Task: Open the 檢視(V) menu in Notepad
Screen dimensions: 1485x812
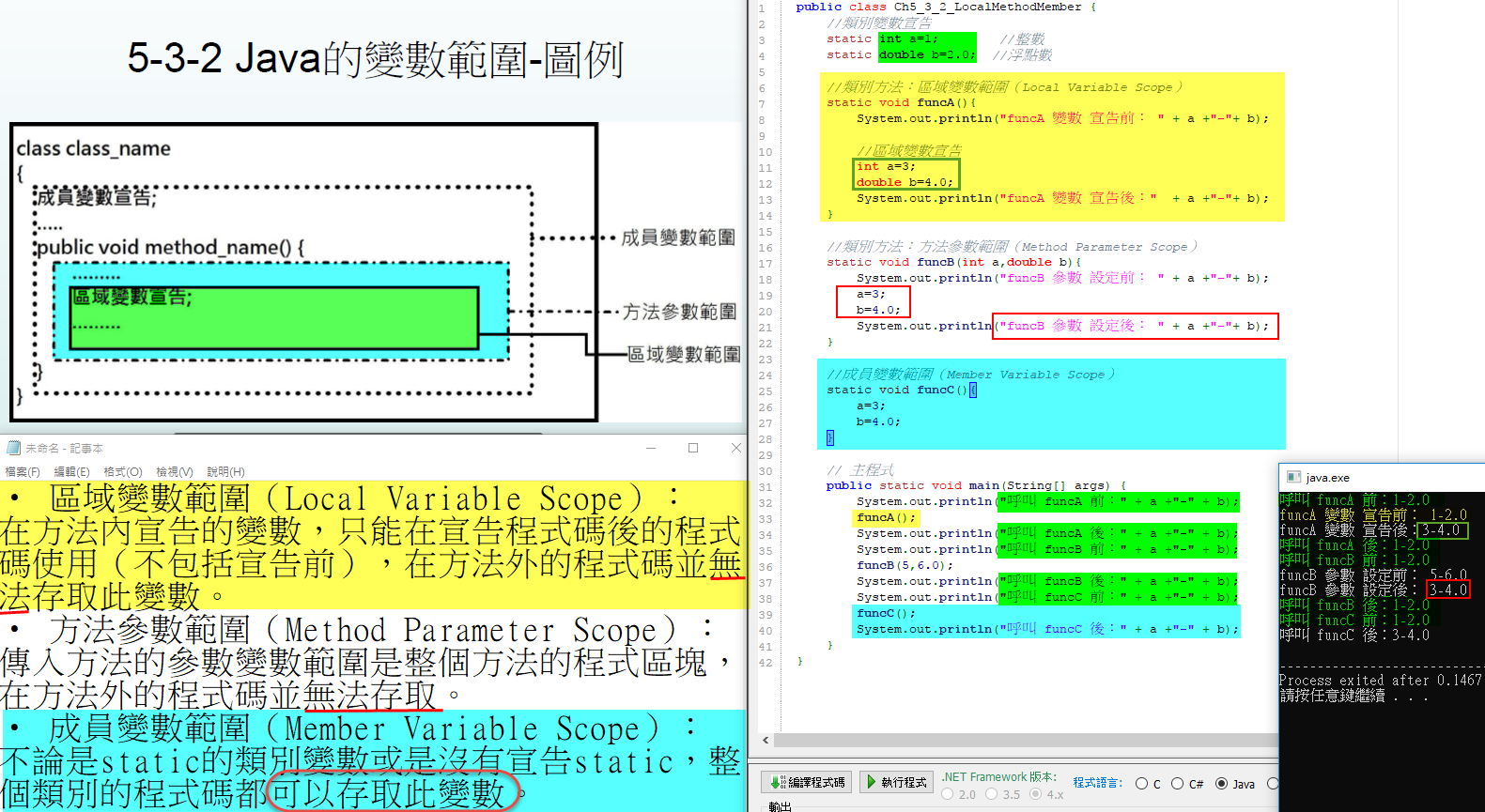Action: (x=174, y=472)
